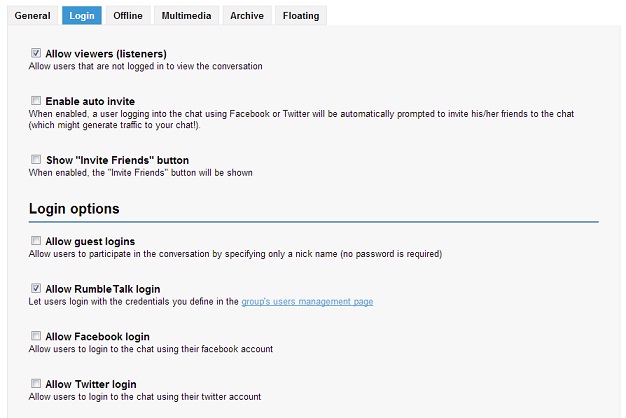The image size is (626, 418).
Task: Click the "Allow viewers (listeners)" label text
Action: (106, 53)
